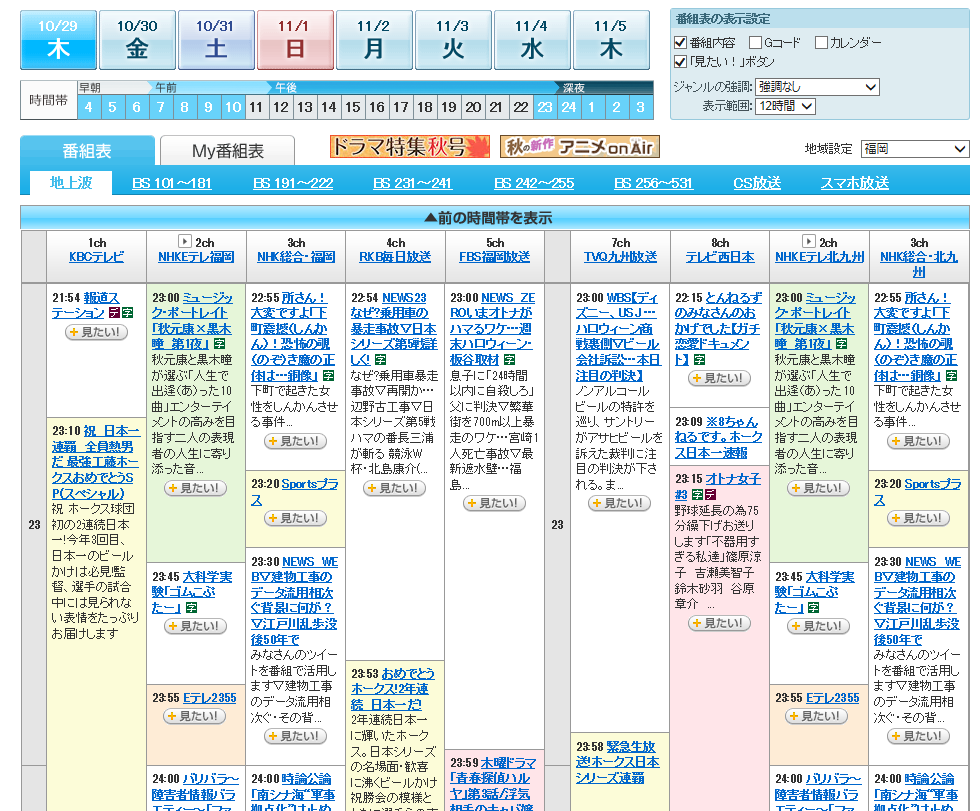Switch to the 番組表 tab

pos(87,151)
